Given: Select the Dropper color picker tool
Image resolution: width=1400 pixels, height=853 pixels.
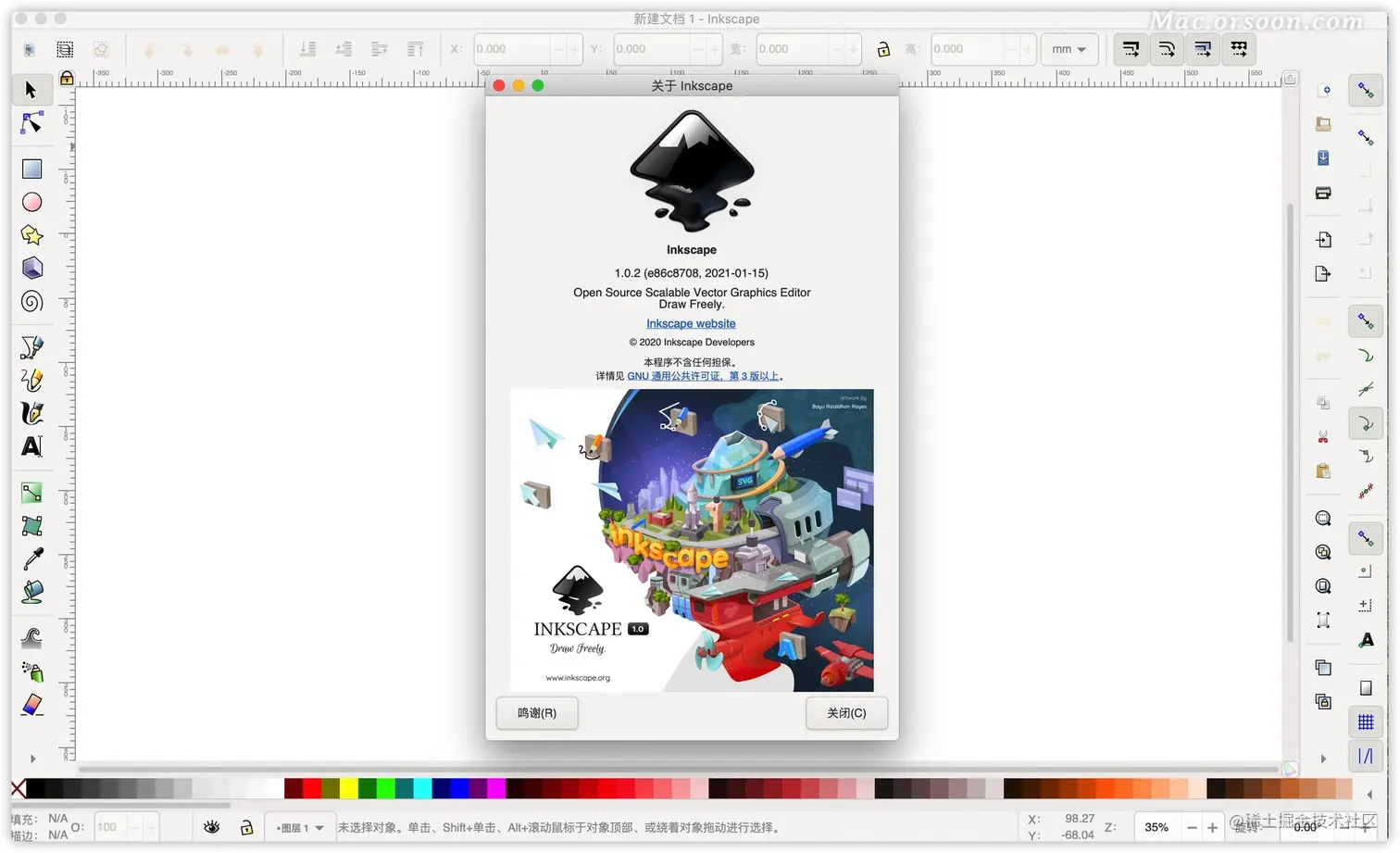Looking at the screenshot, I should pos(31,558).
